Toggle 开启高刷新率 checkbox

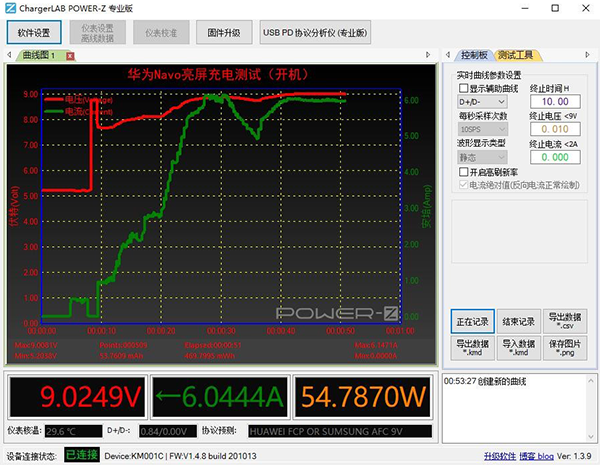click(x=462, y=171)
